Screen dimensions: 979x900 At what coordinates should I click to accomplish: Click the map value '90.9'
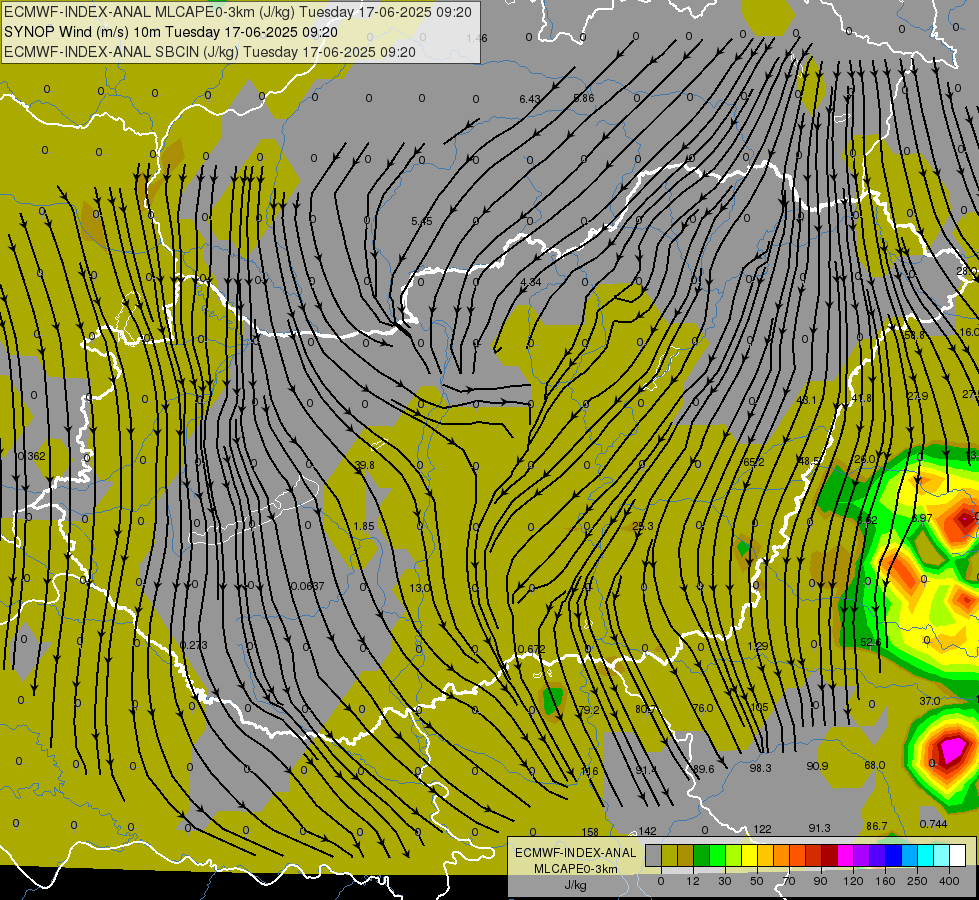(x=817, y=766)
